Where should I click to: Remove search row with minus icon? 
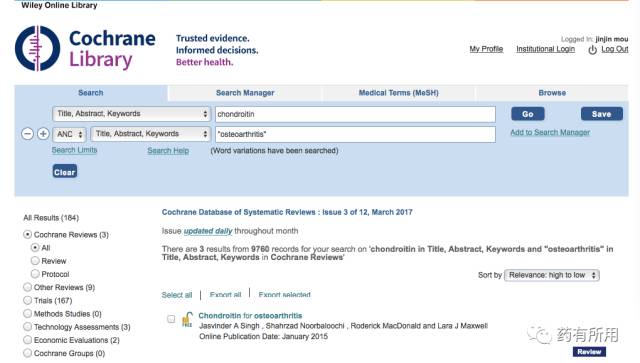point(27,134)
